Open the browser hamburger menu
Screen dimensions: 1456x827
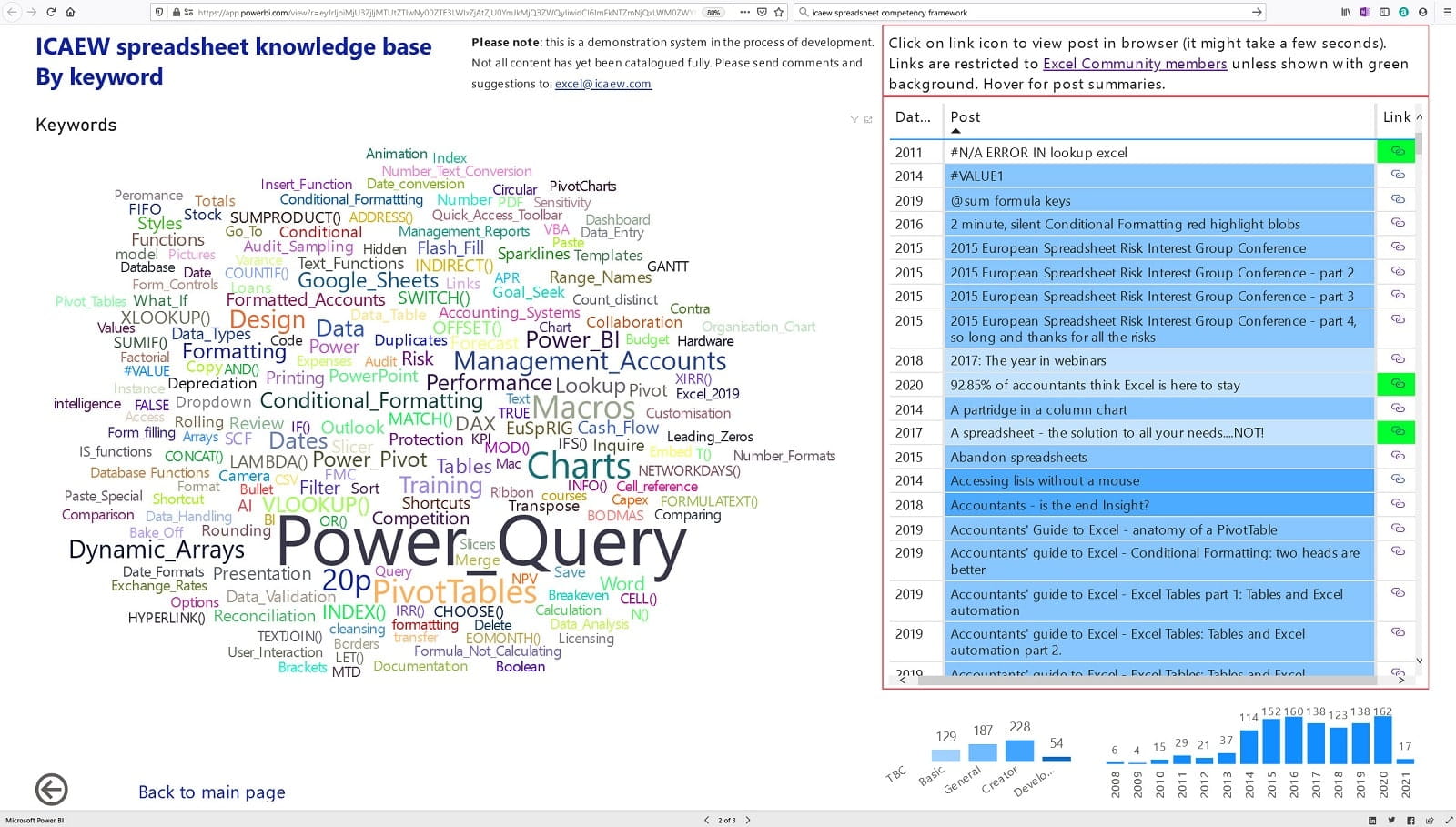[1447, 12]
